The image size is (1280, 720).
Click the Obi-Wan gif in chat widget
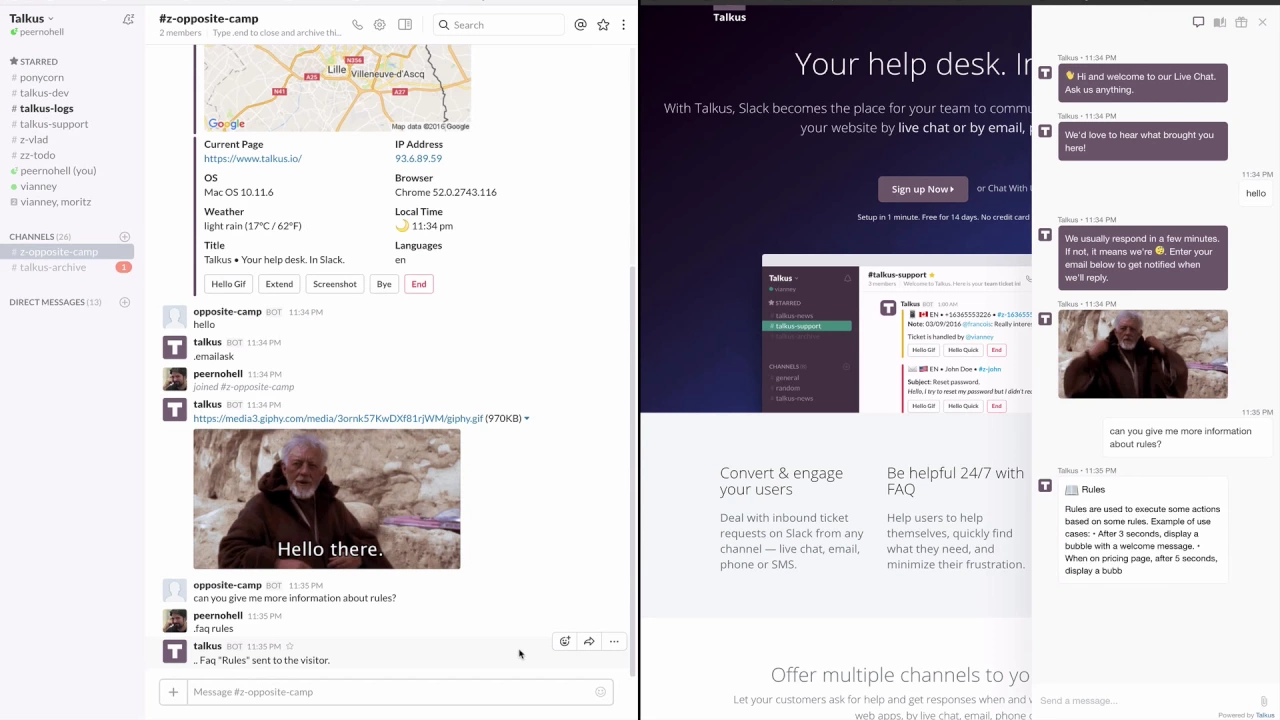coord(1143,354)
